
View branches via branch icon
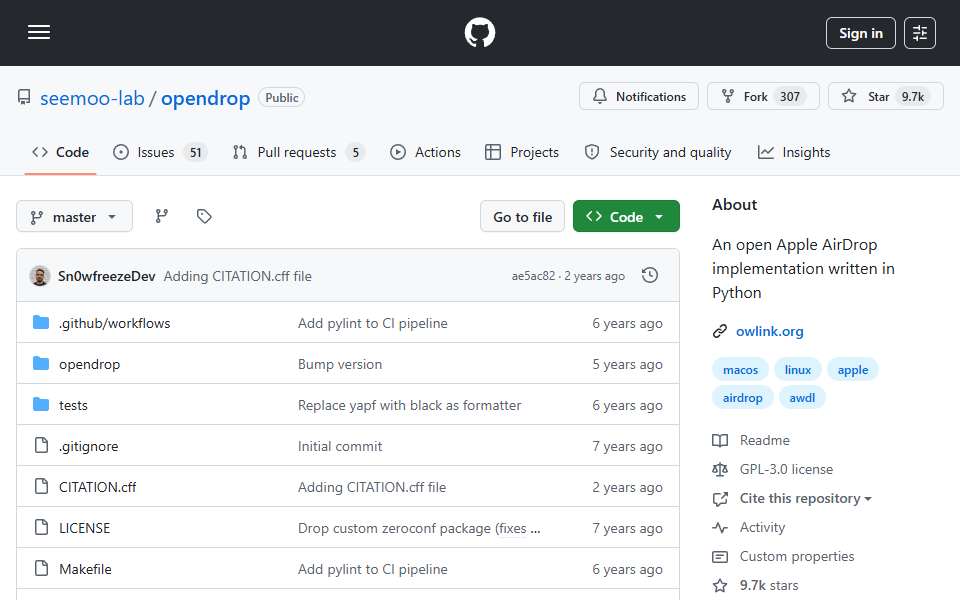click(x=162, y=216)
